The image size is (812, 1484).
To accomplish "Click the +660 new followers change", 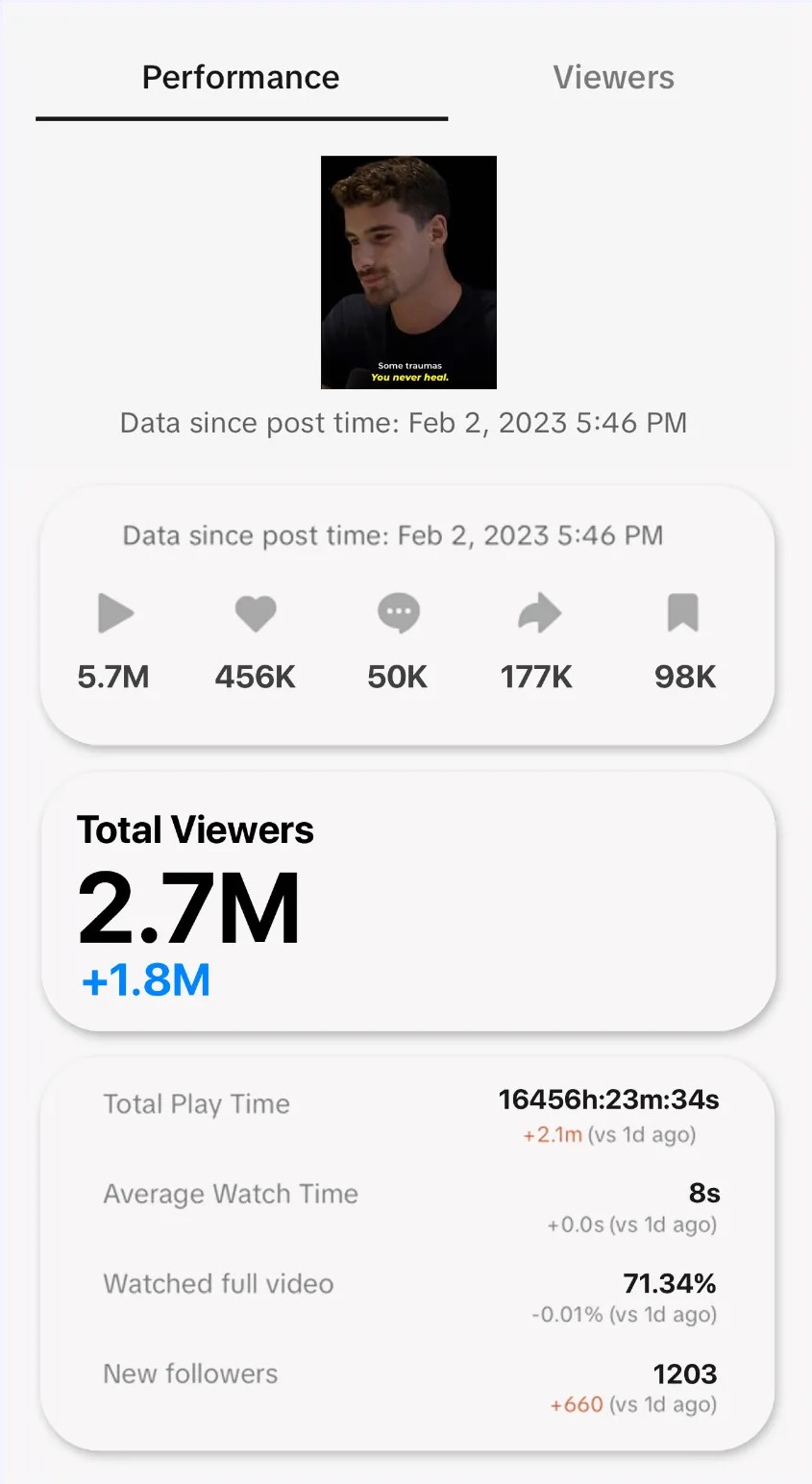I will coord(577,1404).
